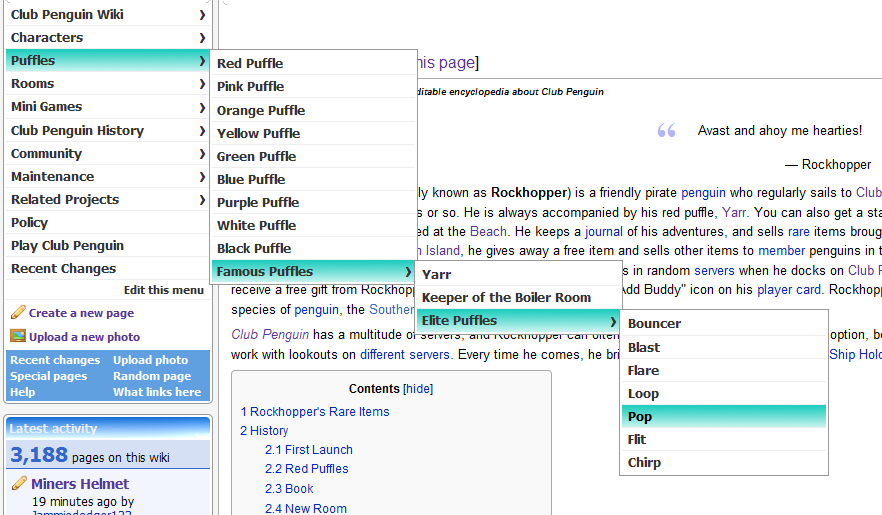The width and height of the screenshot is (882, 515).
Task: Choose Chirp in Elite Puffles list
Action: (x=724, y=463)
